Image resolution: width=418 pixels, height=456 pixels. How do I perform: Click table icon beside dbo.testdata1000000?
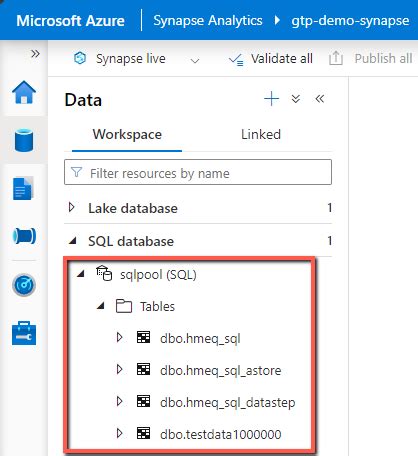[144, 433]
